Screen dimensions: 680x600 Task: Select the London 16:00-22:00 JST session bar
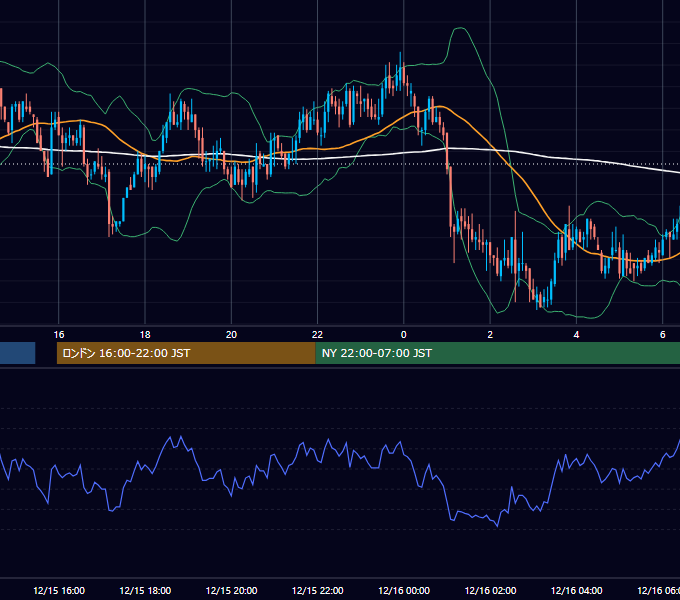(x=186, y=353)
